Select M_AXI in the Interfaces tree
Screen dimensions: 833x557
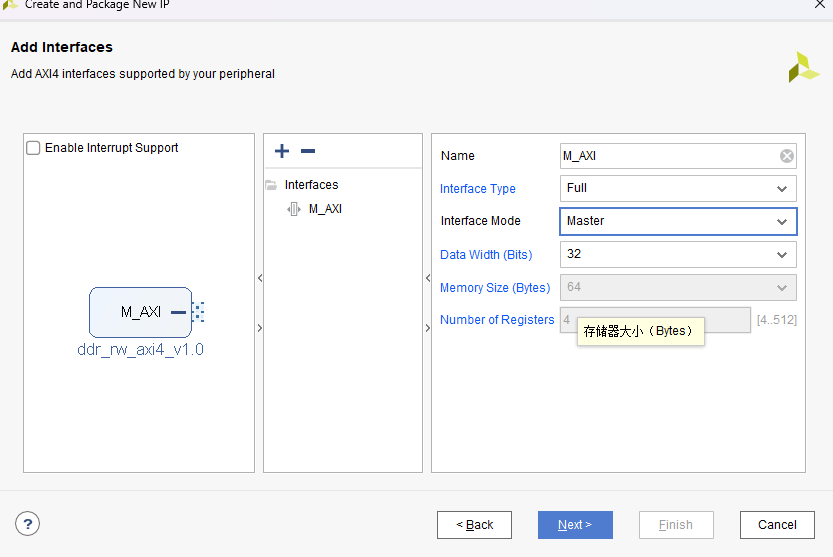tap(325, 209)
